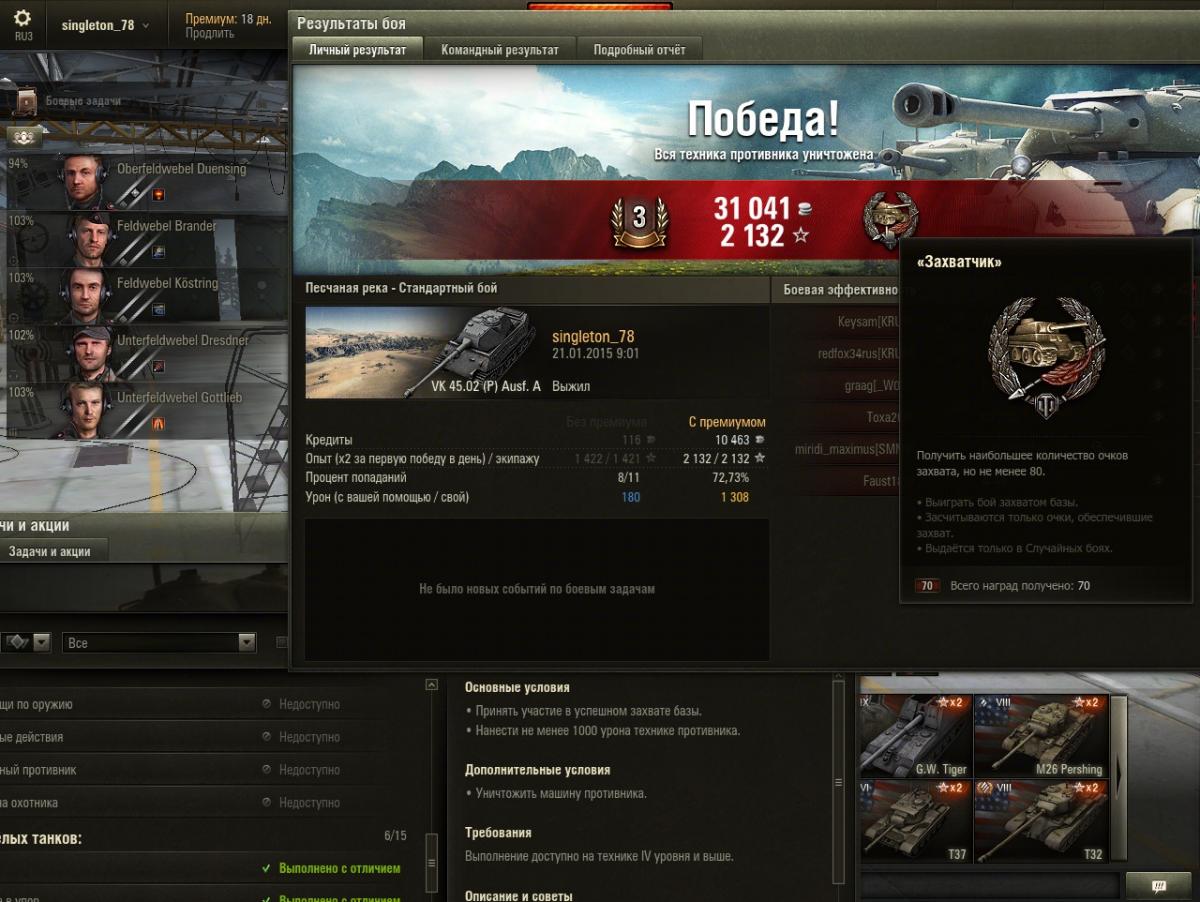
Task: Click the x2 star badge on M26 Pershing
Action: (1085, 704)
